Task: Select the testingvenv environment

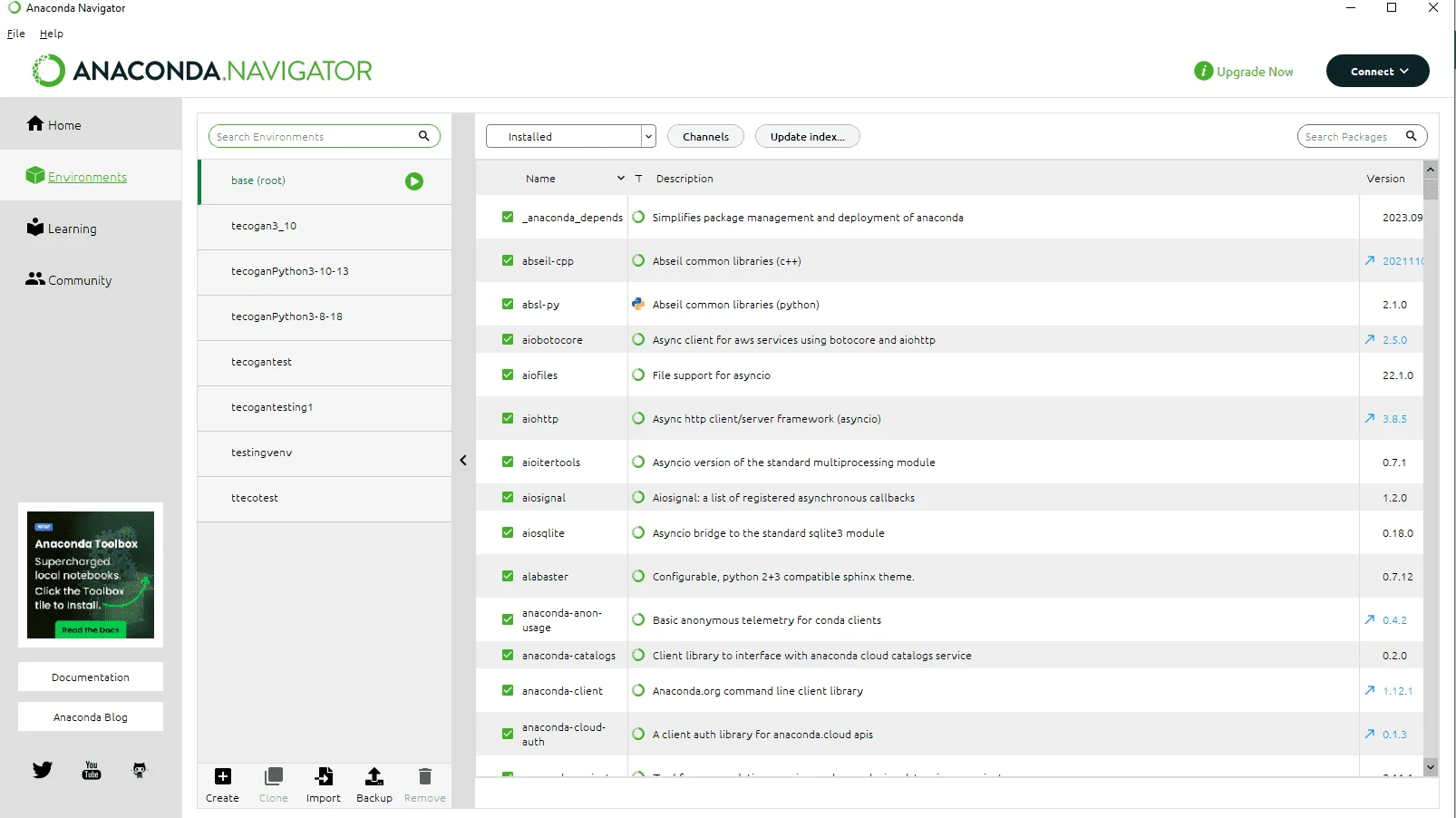Action: tap(325, 453)
